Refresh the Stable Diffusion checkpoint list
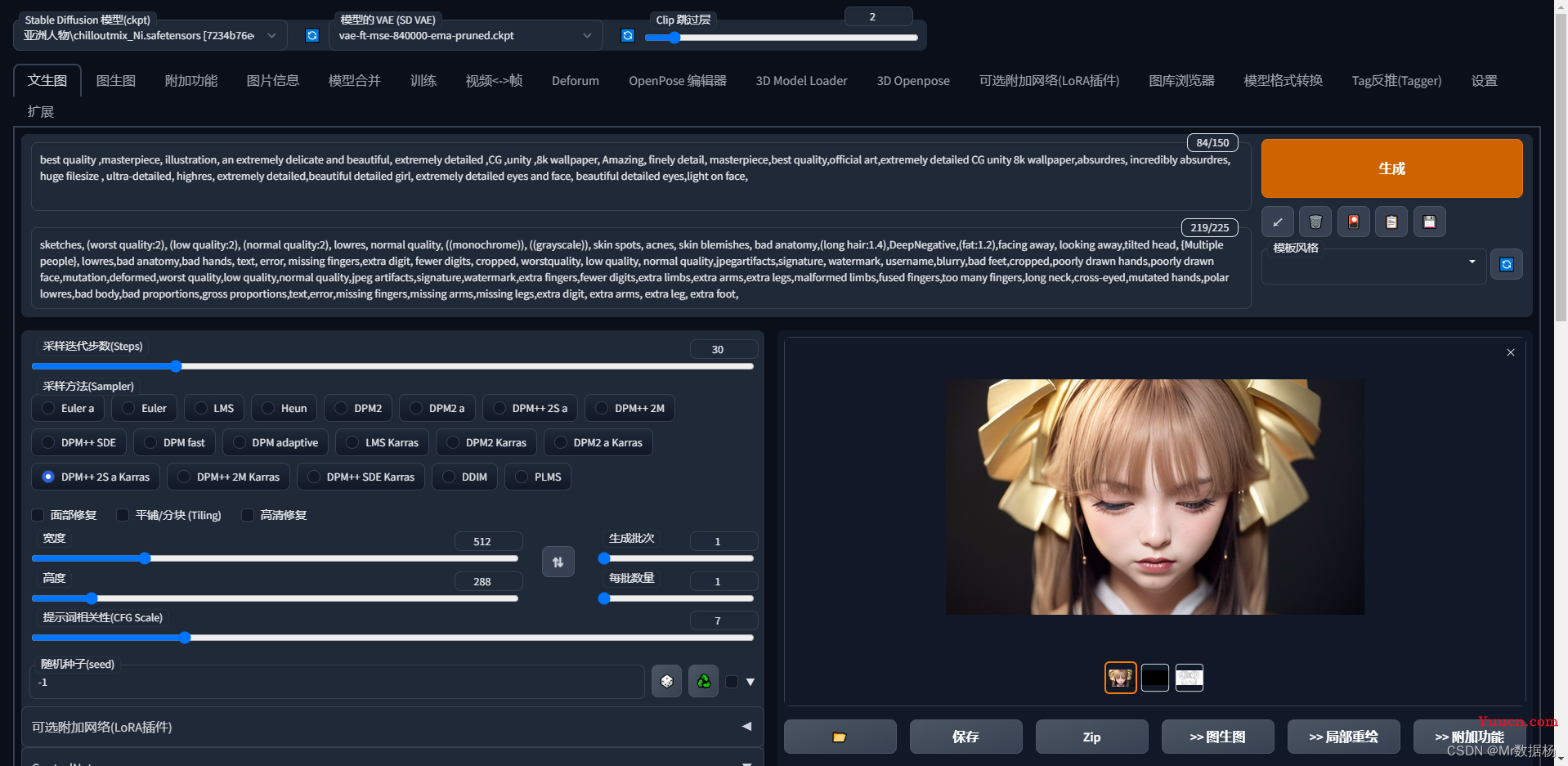Screen dimensions: 1568x766 click(311, 35)
